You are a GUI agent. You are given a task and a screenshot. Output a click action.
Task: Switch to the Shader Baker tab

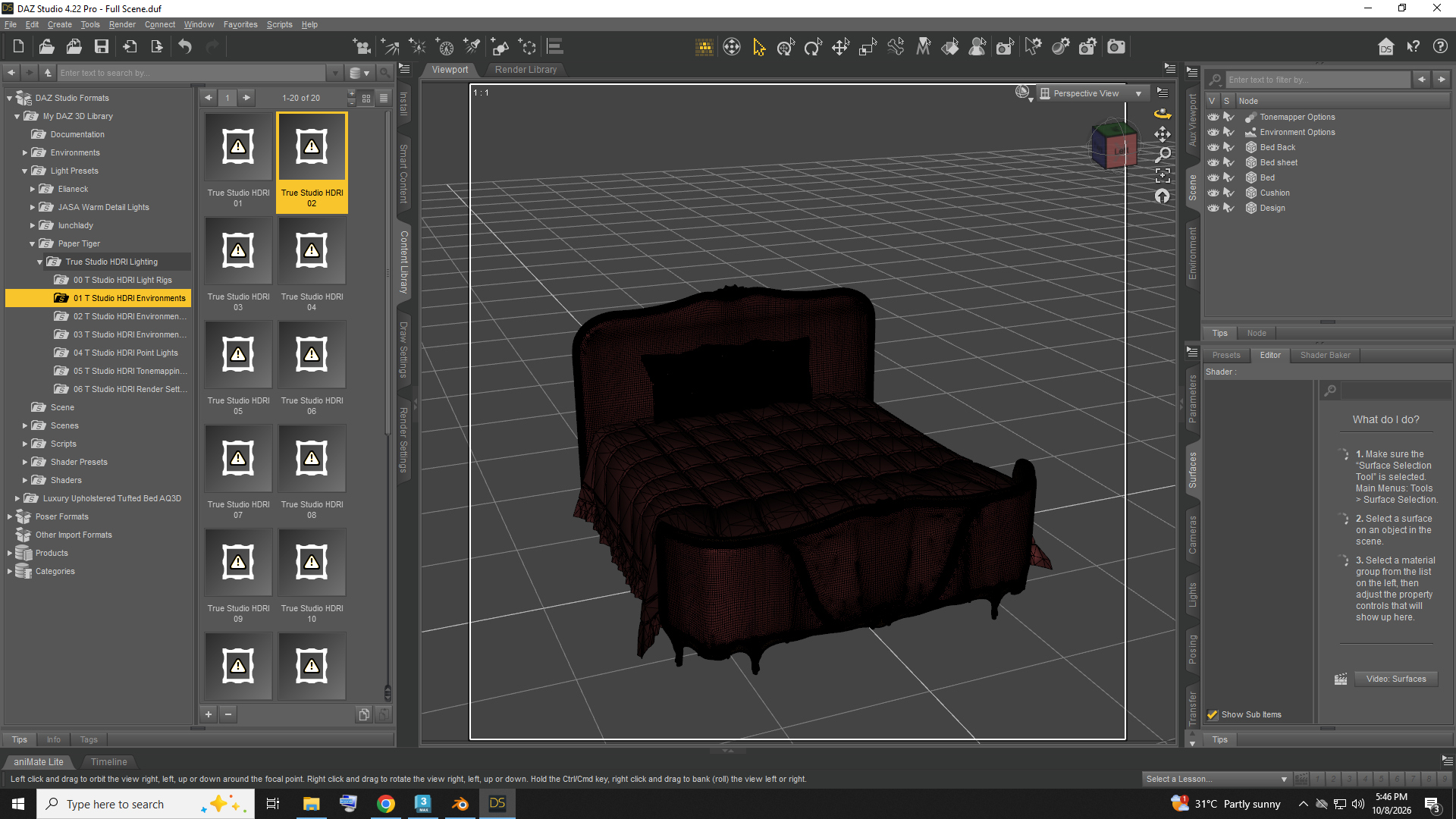point(1325,355)
